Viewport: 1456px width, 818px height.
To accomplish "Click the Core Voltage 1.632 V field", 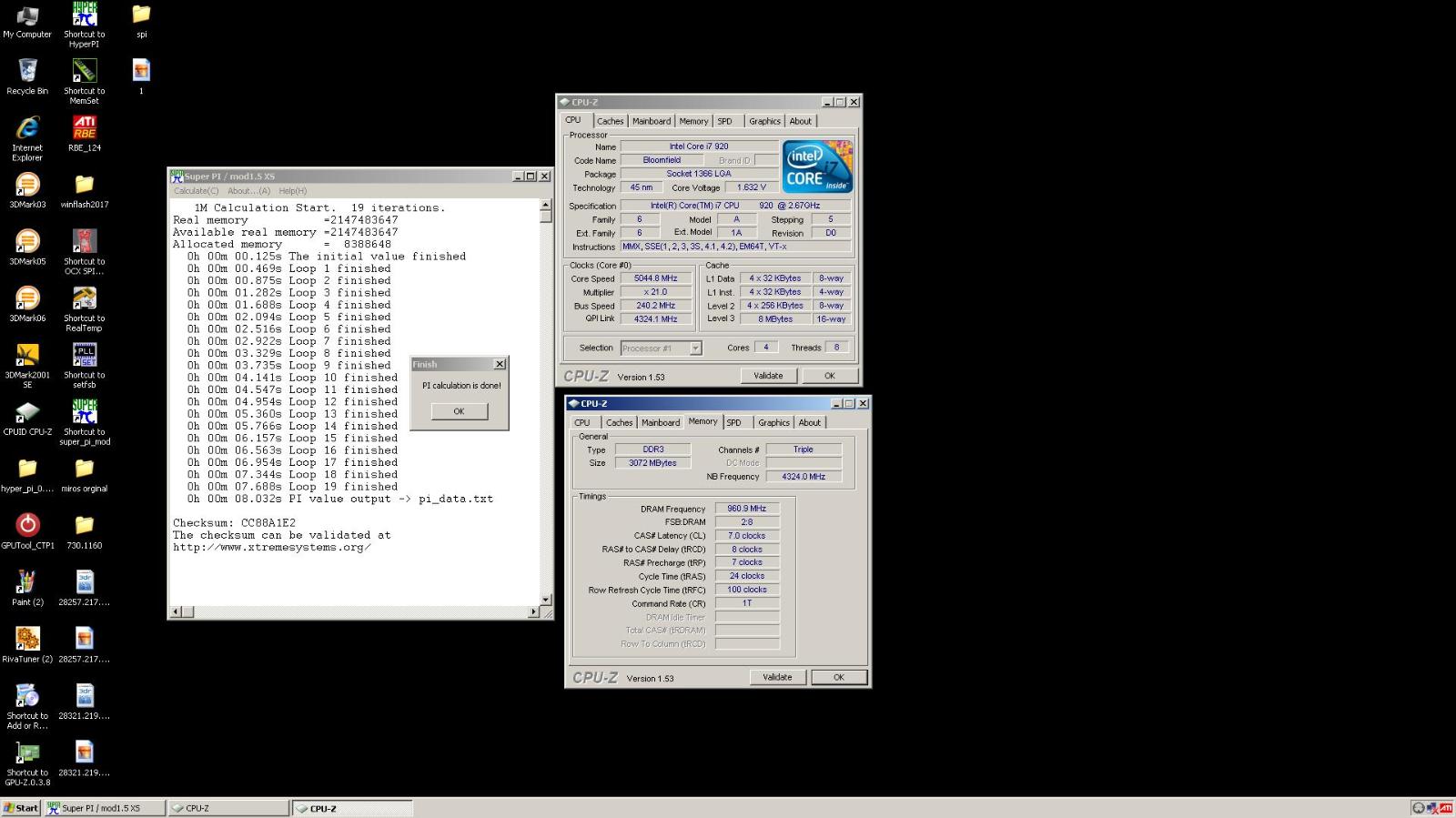I will 752,187.
